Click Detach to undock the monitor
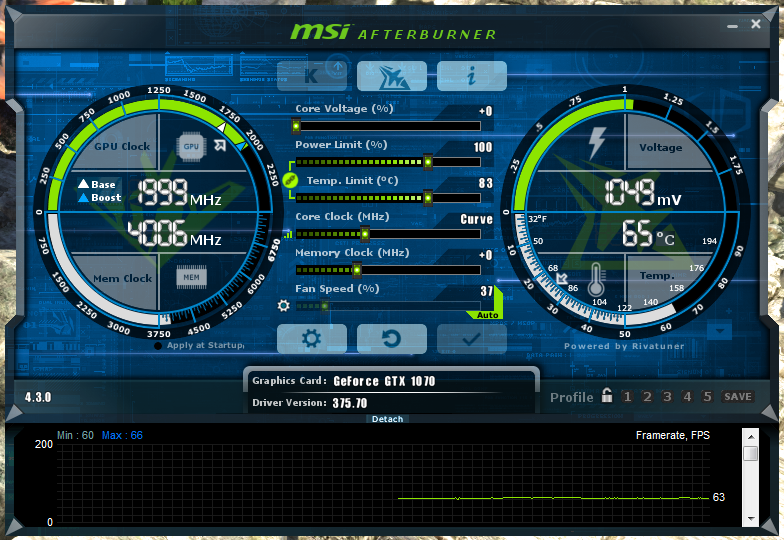 click(x=388, y=419)
